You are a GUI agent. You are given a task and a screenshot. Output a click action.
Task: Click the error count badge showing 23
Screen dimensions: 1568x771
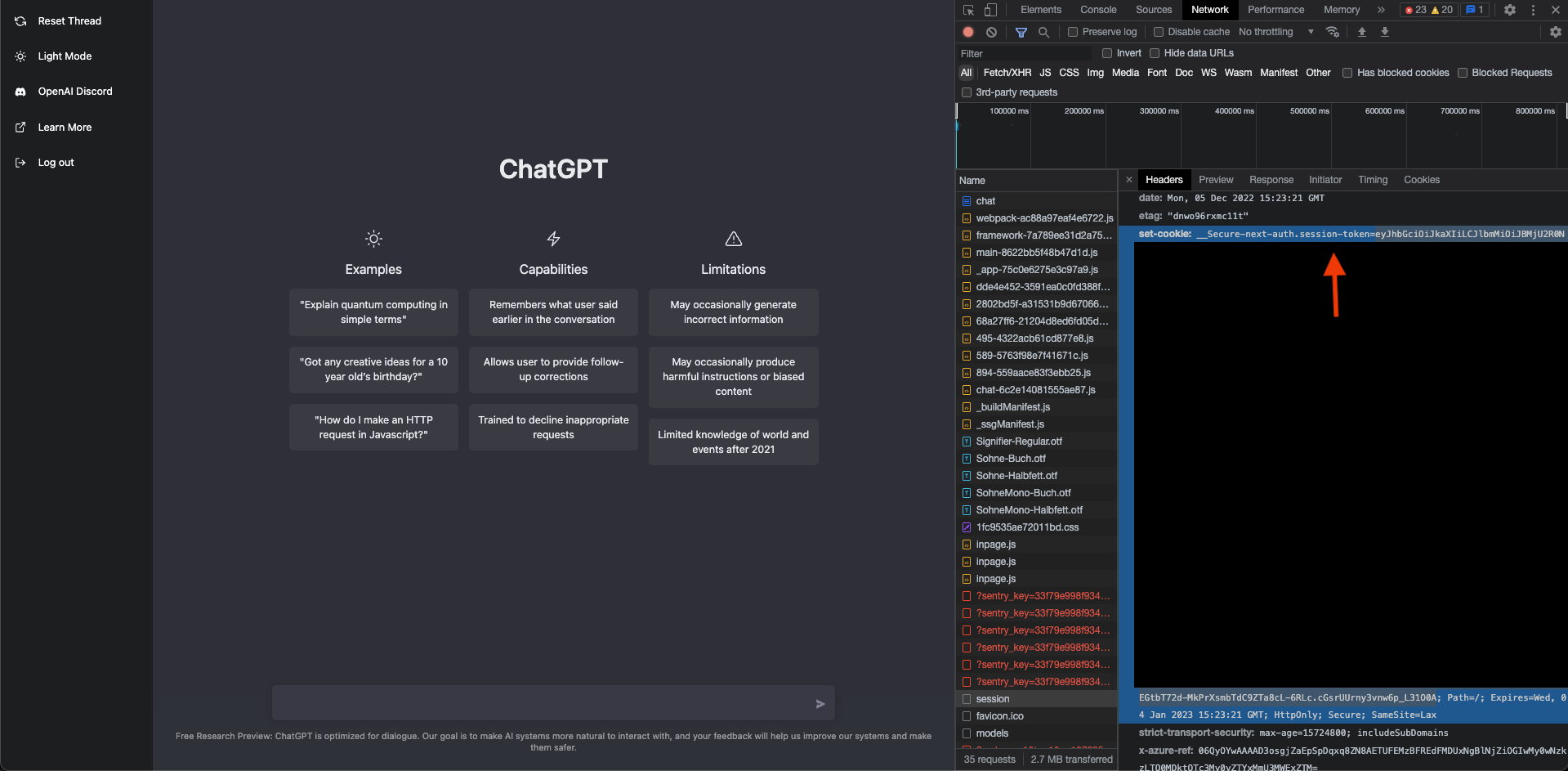pyautogui.click(x=1415, y=10)
